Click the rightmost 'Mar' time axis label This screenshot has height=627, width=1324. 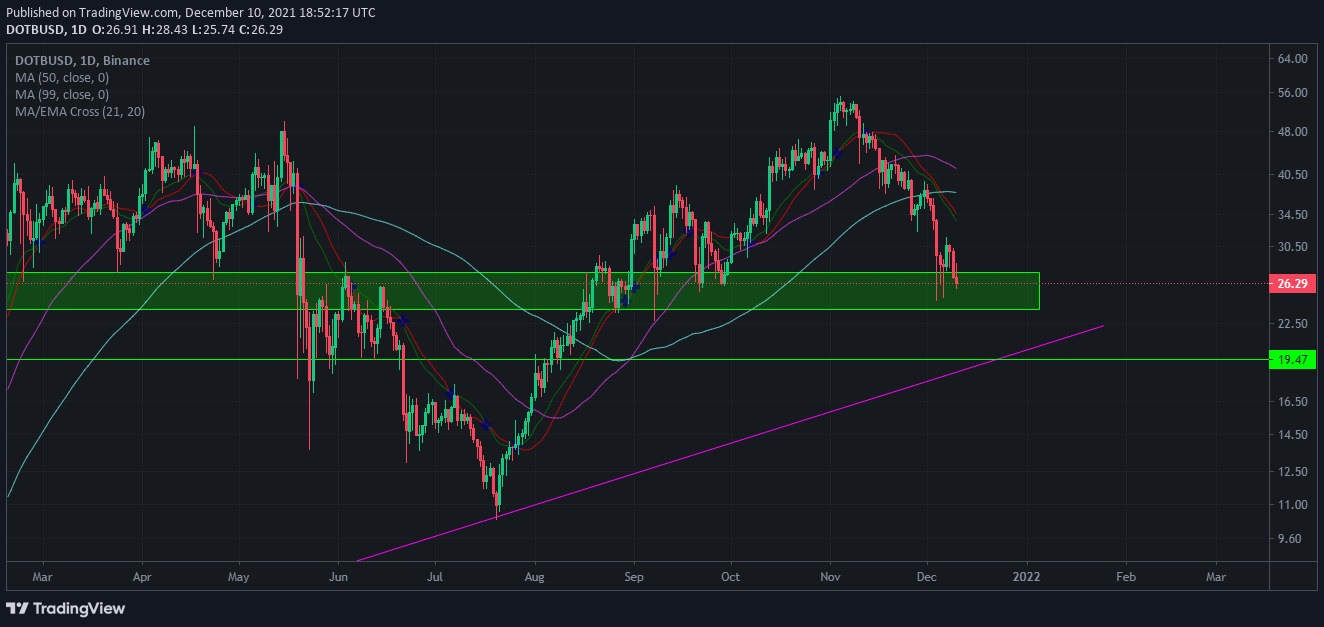(1216, 577)
